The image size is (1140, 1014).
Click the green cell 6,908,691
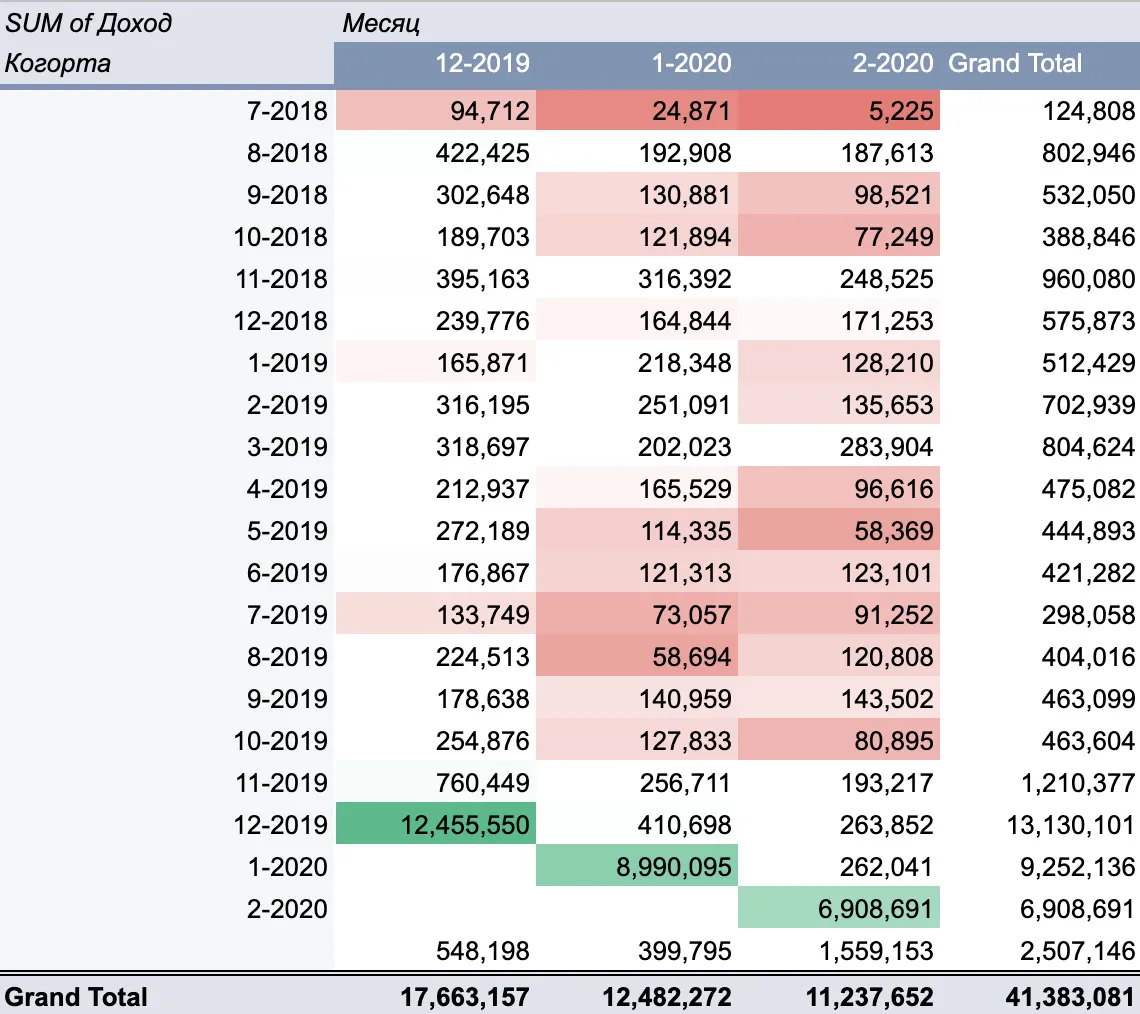(x=839, y=909)
